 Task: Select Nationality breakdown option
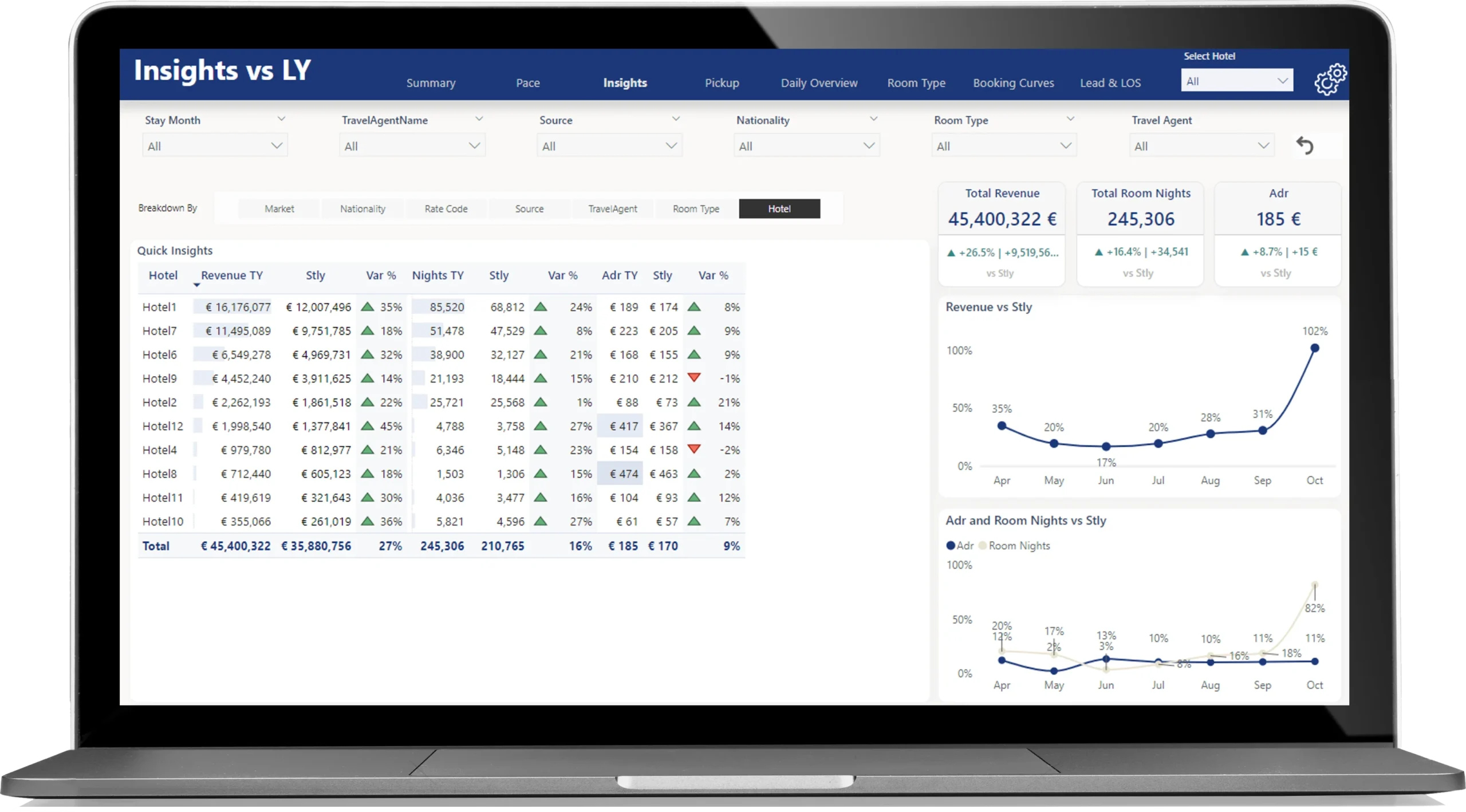362,209
